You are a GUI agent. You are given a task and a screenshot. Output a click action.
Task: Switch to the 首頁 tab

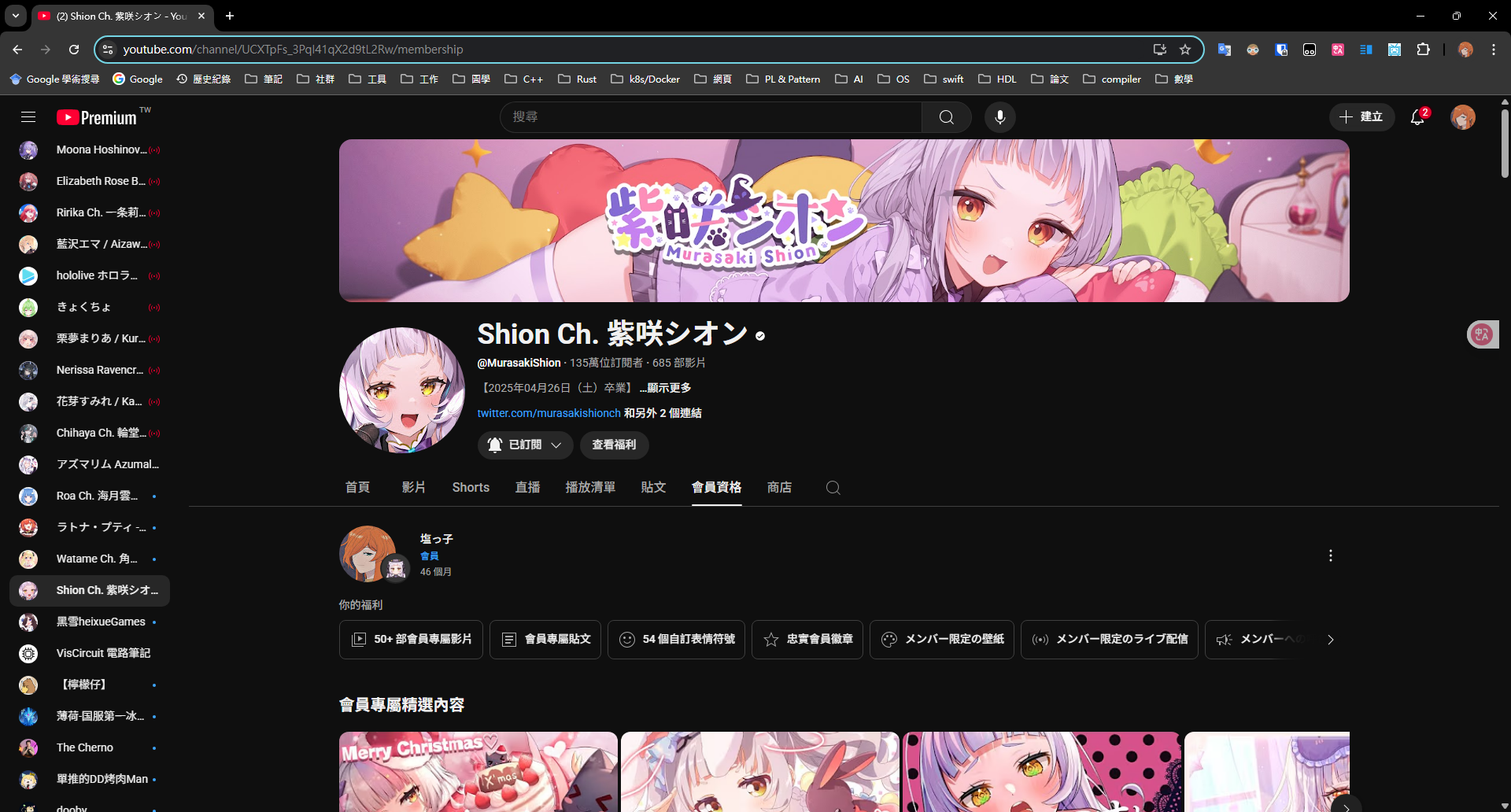357,488
